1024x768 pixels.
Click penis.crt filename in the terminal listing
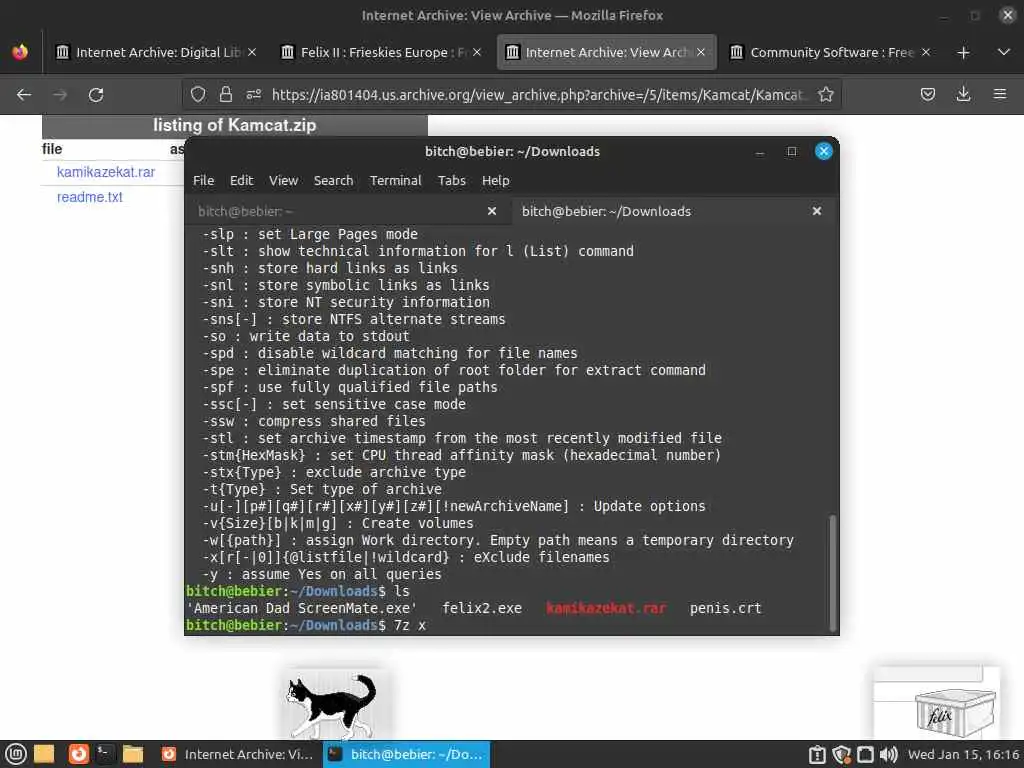pos(726,608)
